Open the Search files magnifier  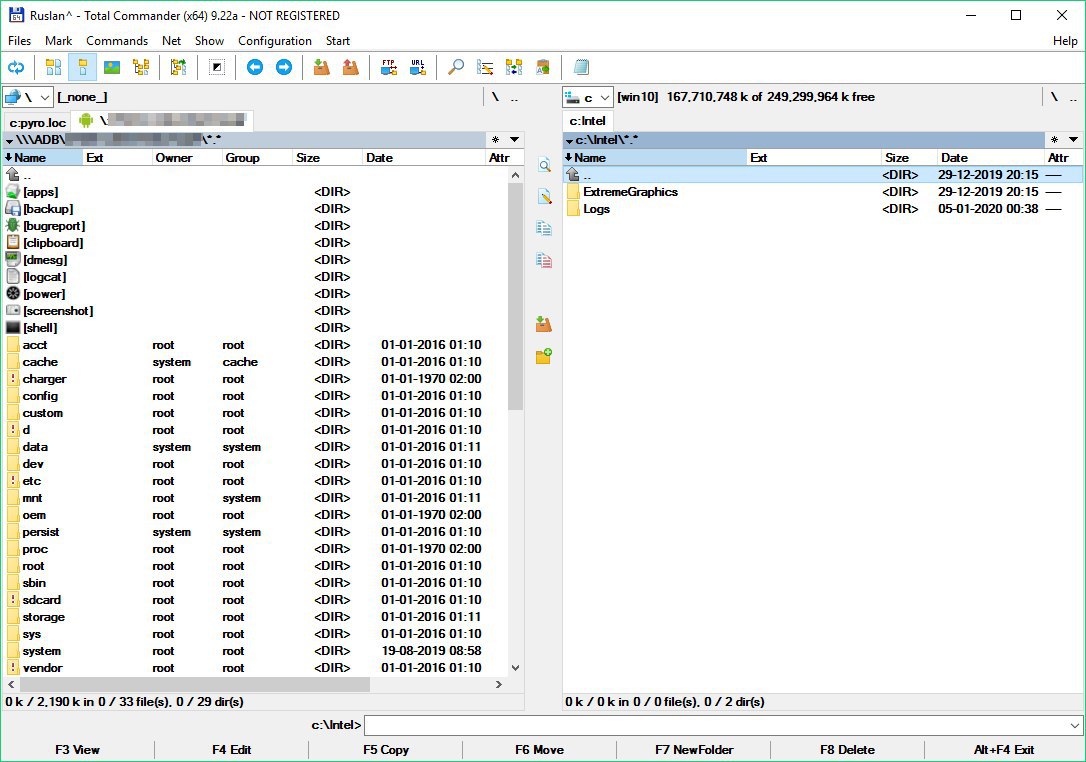(456, 67)
